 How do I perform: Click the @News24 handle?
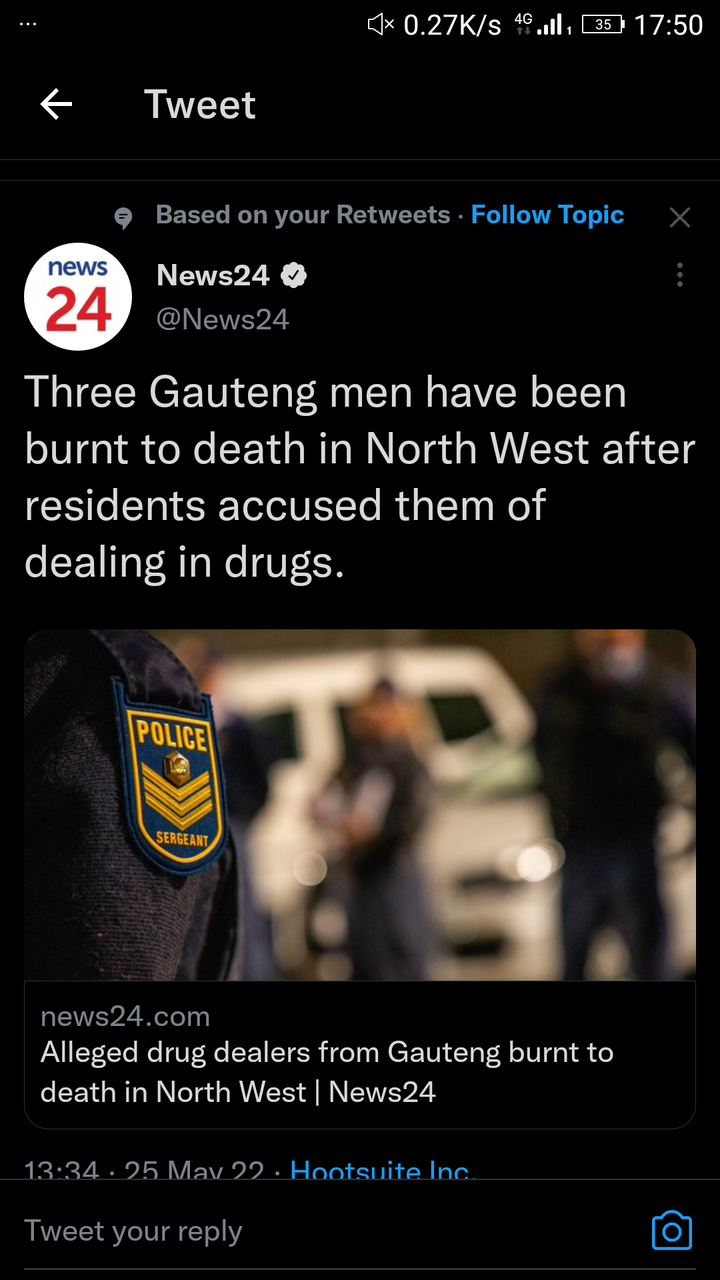223,319
